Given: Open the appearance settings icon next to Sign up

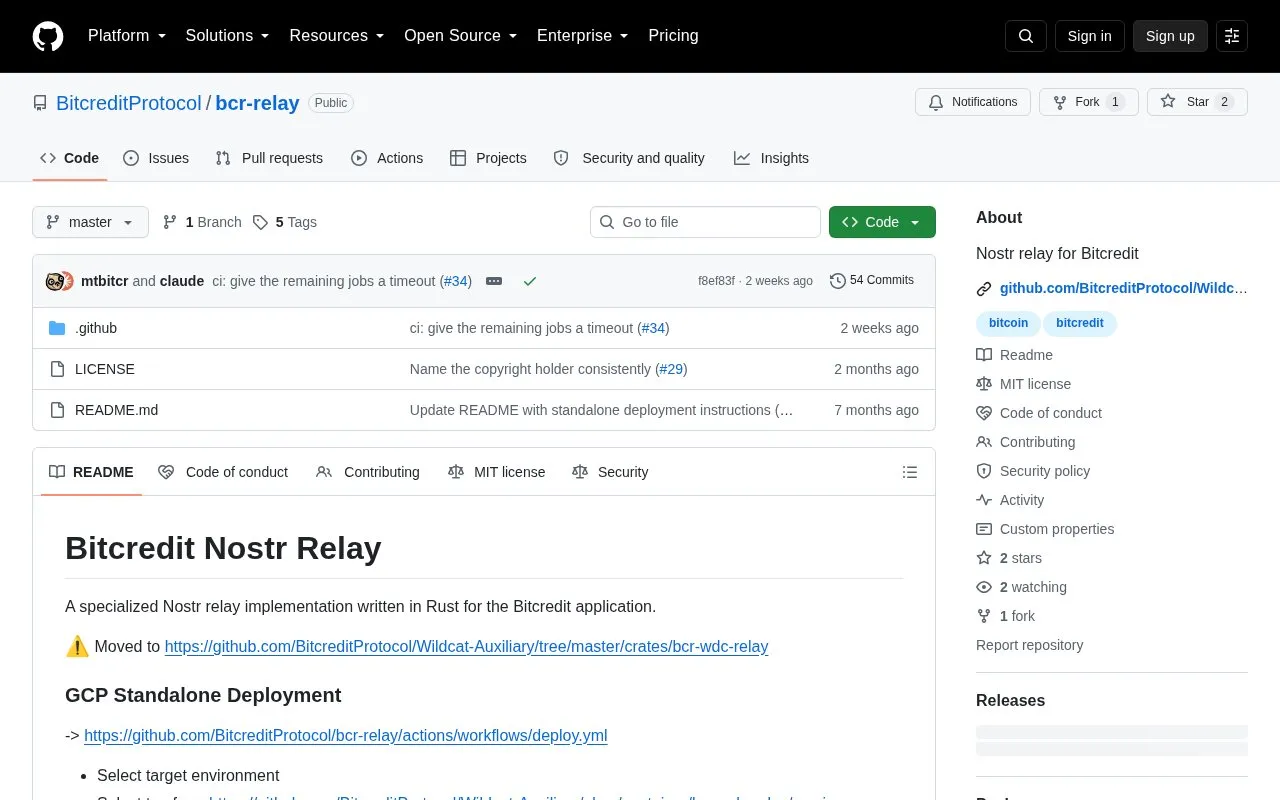Looking at the screenshot, I should (1232, 36).
